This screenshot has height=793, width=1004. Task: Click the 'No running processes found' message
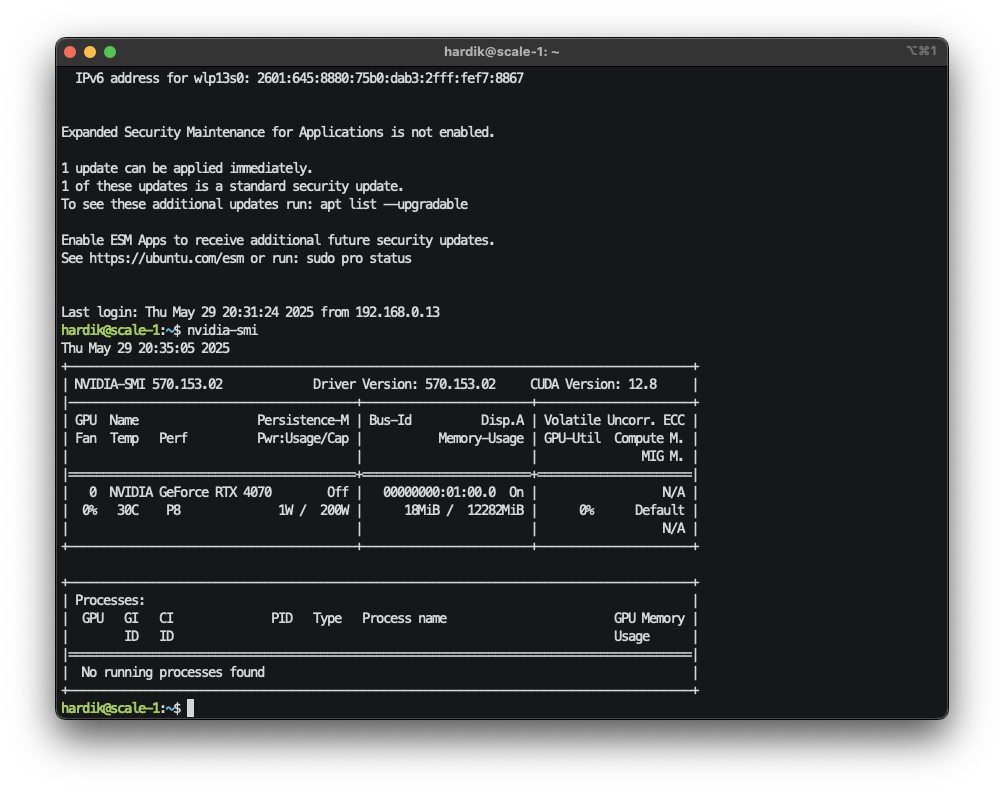173,672
